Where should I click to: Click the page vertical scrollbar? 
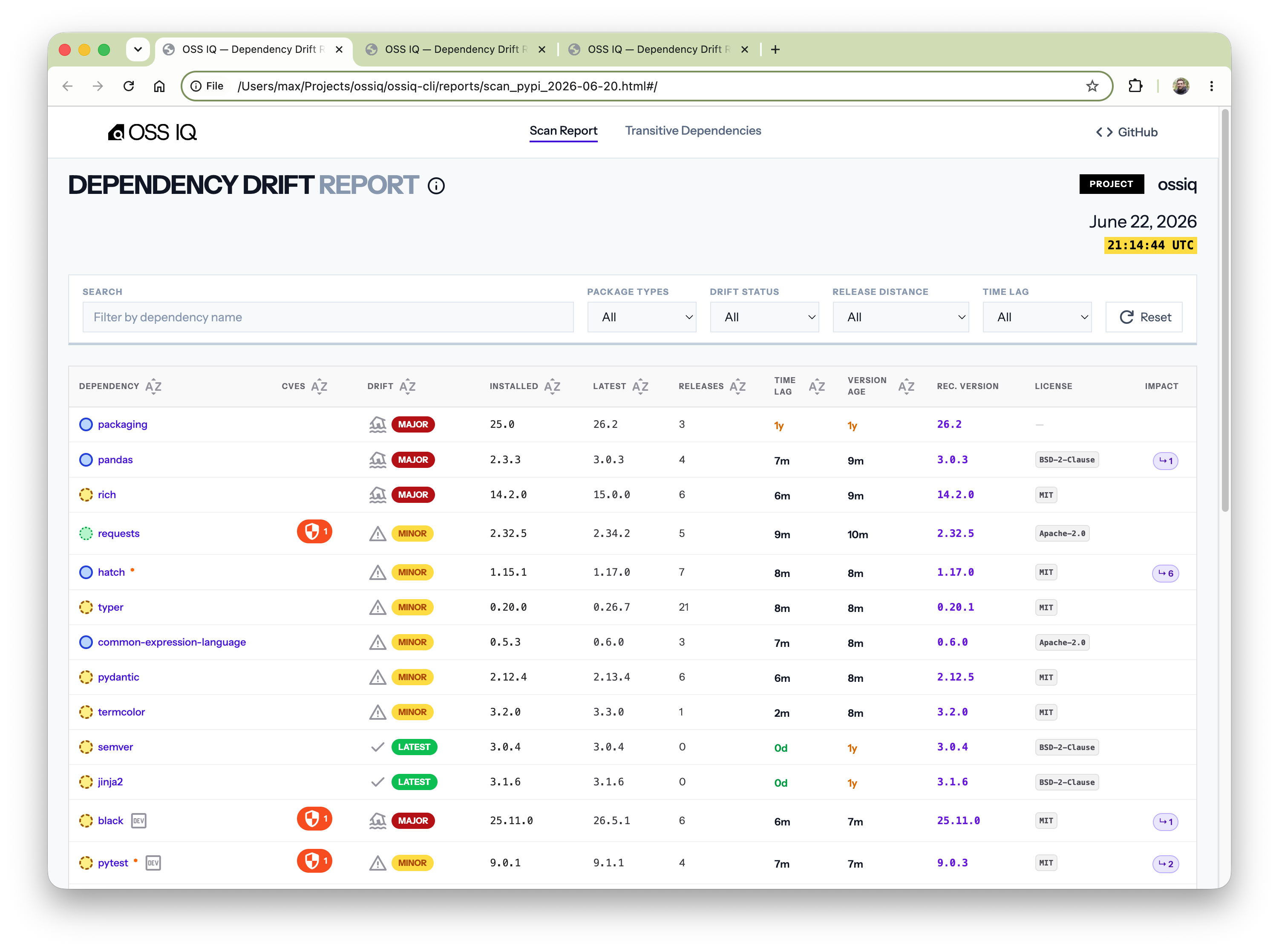[x=1225, y=311]
